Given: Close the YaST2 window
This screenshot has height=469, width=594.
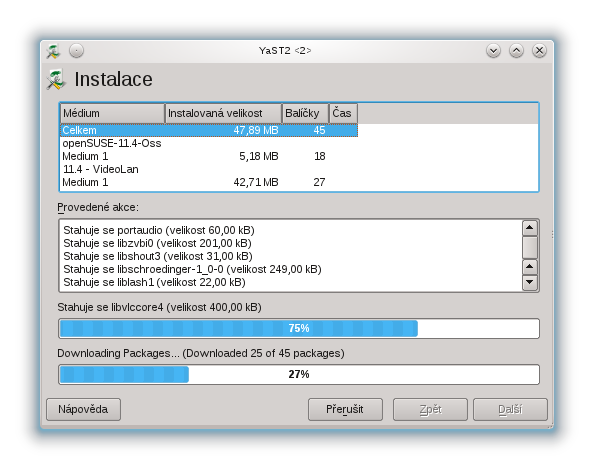Looking at the screenshot, I should click(x=539, y=50).
